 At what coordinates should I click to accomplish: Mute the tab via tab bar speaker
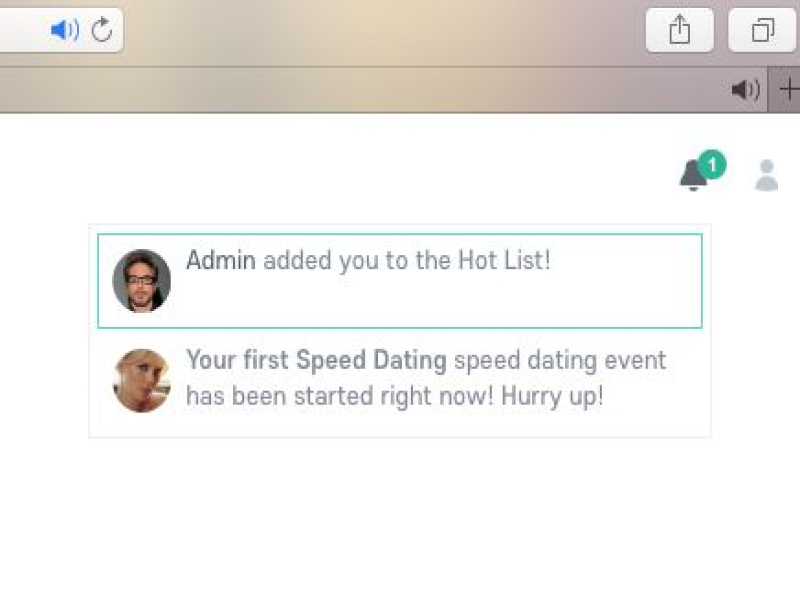[745, 91]
